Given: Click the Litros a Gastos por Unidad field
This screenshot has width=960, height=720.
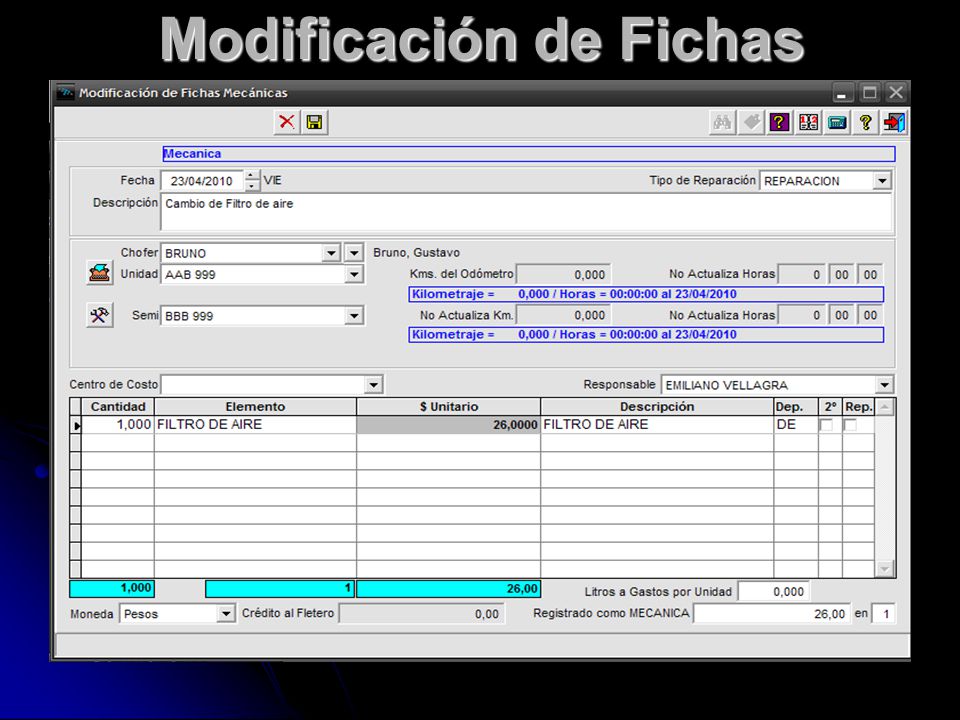Looking at the screenshot, I should click(x=774, y=591).
